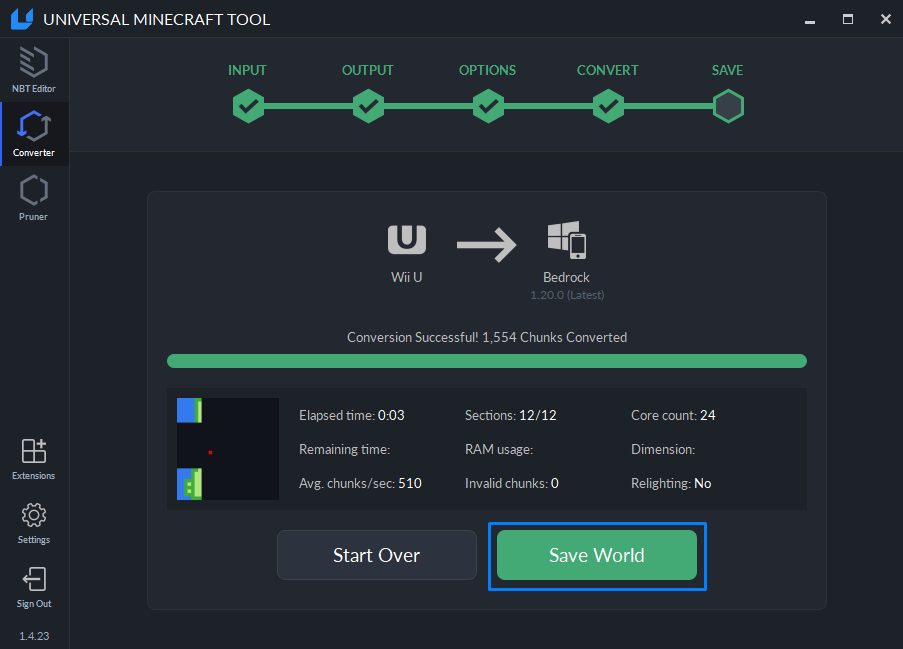Click the 'Avg. chunks/sec: 510' value
903x649 pixels.
click(360, 483)
